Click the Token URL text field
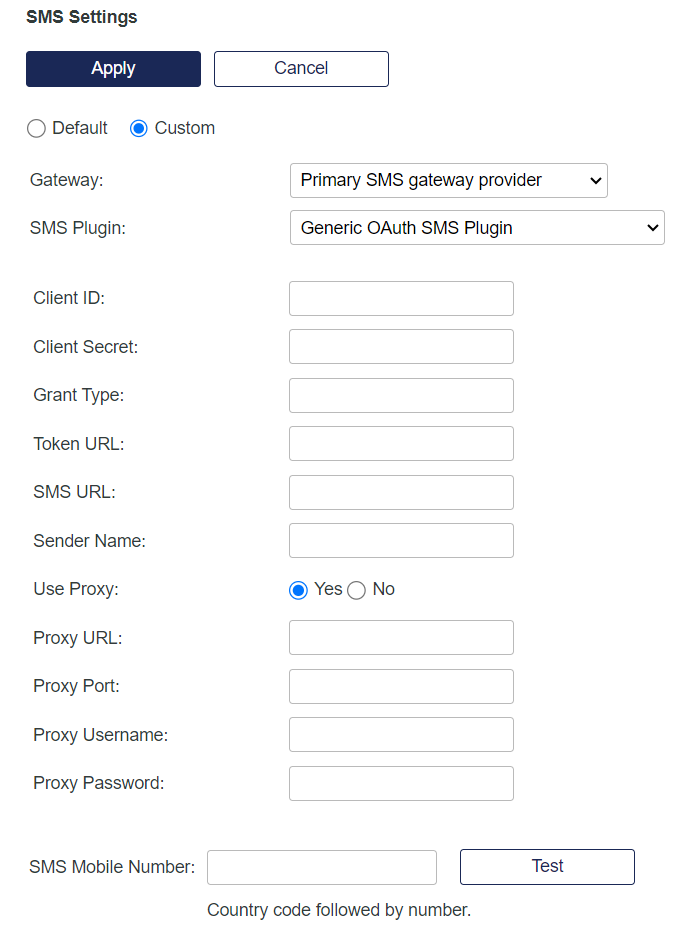The height and width of the screenshot is (926, 683). [x=401, y=444]
